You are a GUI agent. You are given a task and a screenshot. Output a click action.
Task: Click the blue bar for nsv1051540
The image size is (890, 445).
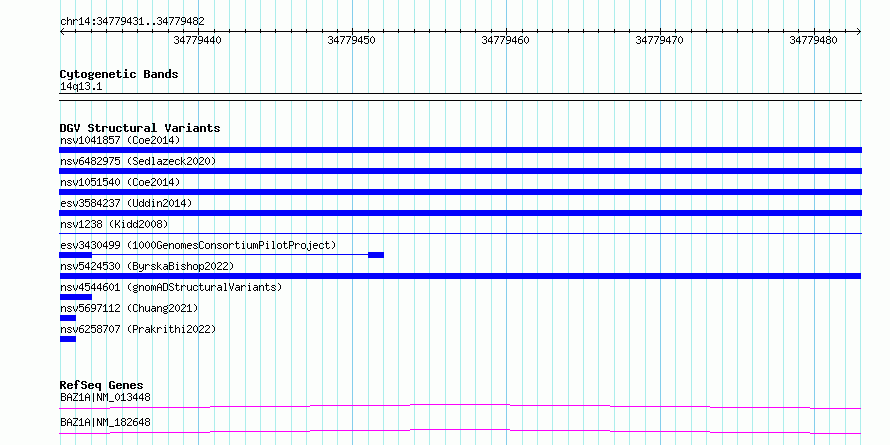tap(460, 192)
